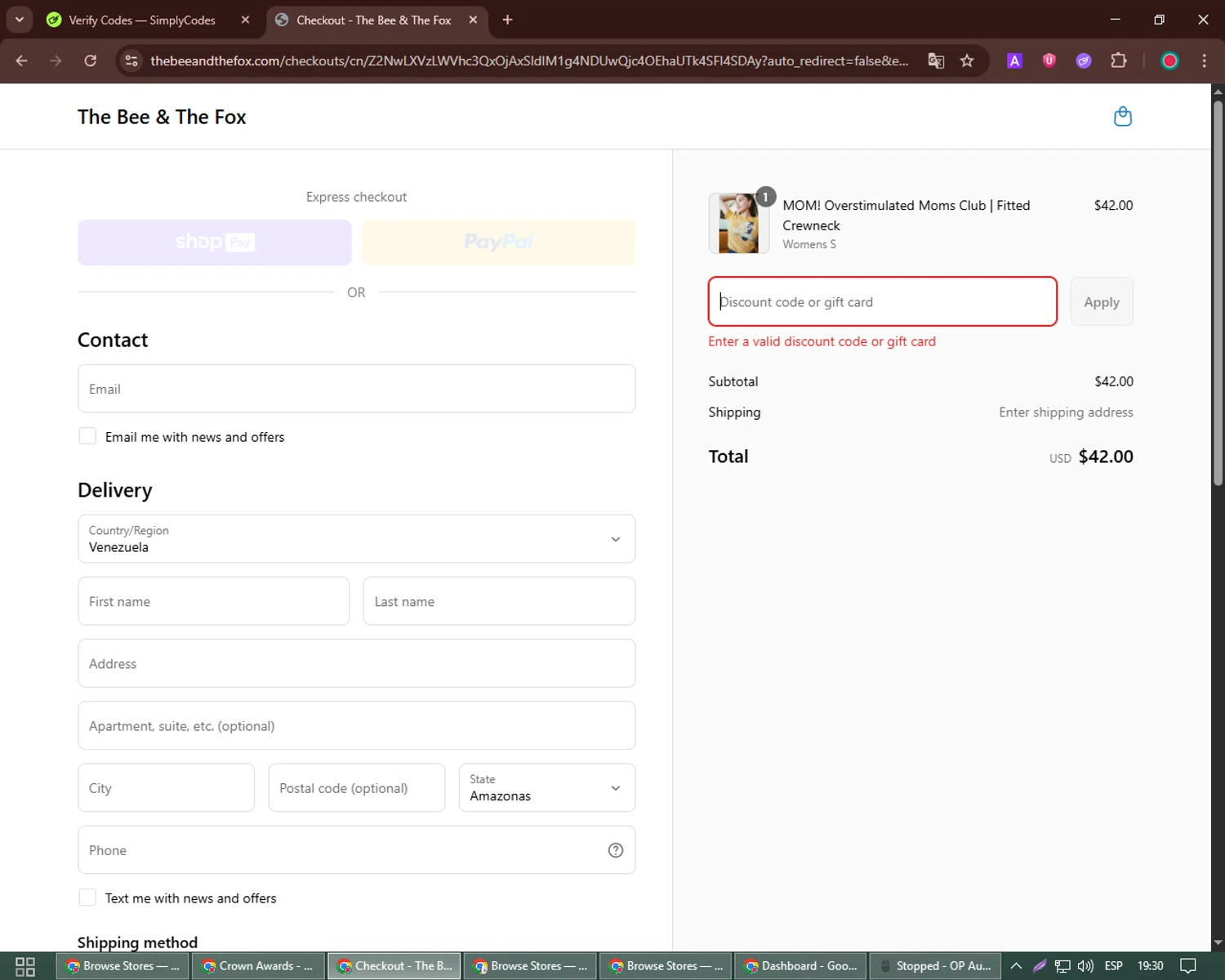Screen dimensions: 1225x980
Task: Focus the Email input field
Action: click(356, 389)
